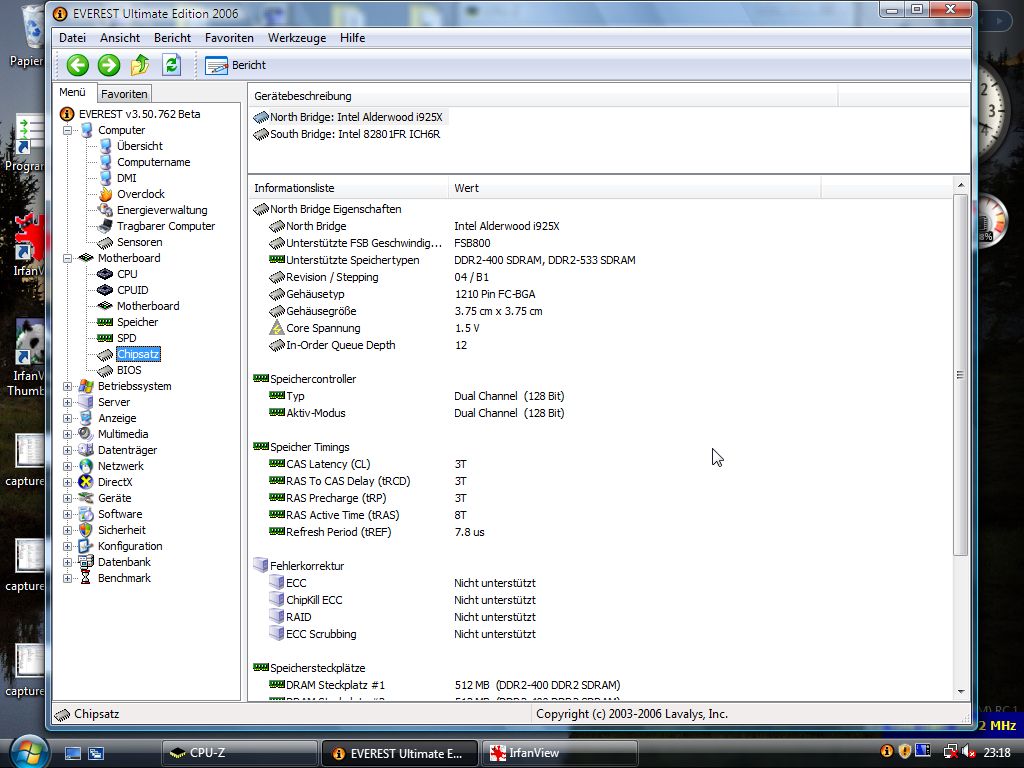Switch to the Menü tab

[x=72, y=92]
